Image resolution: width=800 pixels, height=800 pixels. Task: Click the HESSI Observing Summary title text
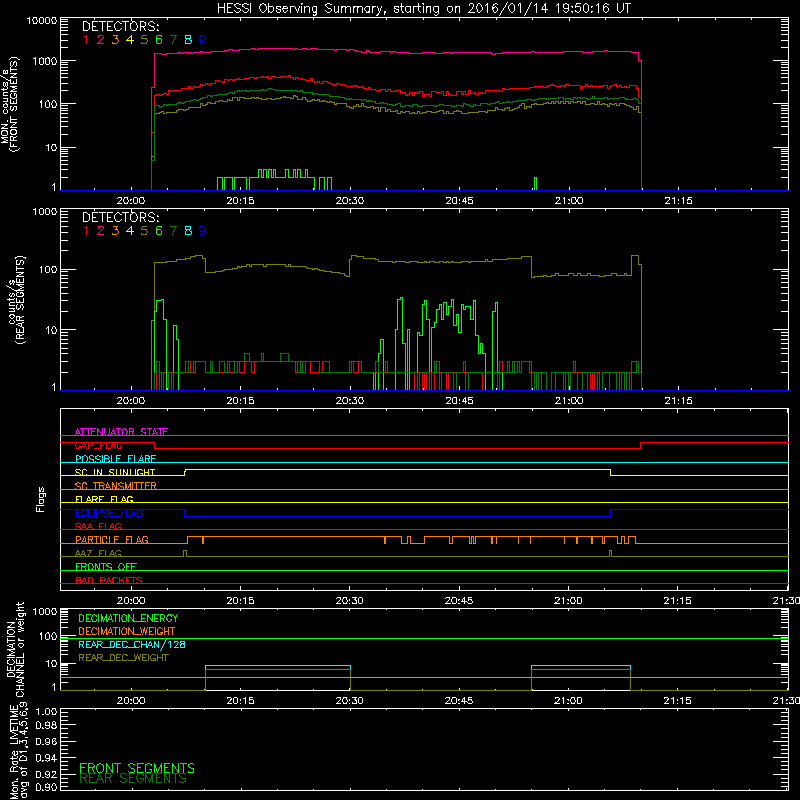click(x=424, y=9)
